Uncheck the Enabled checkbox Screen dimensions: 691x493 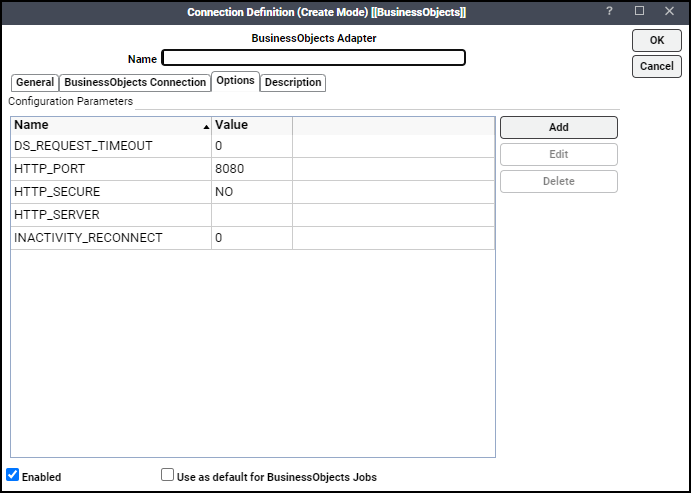pos(13,475)
